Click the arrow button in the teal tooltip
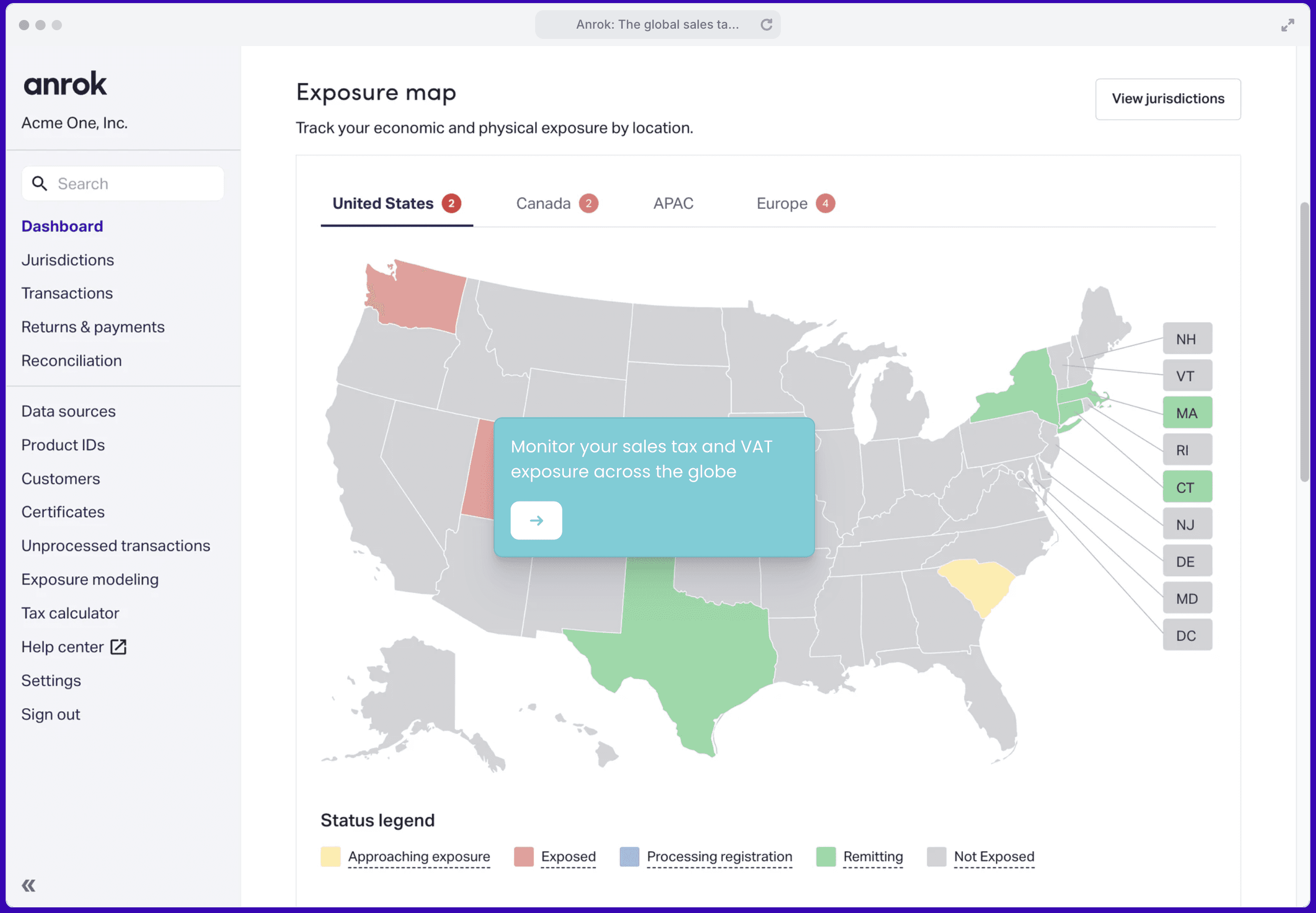The height and width of the screenshot is (913, 1316). [x=536, y=520]
